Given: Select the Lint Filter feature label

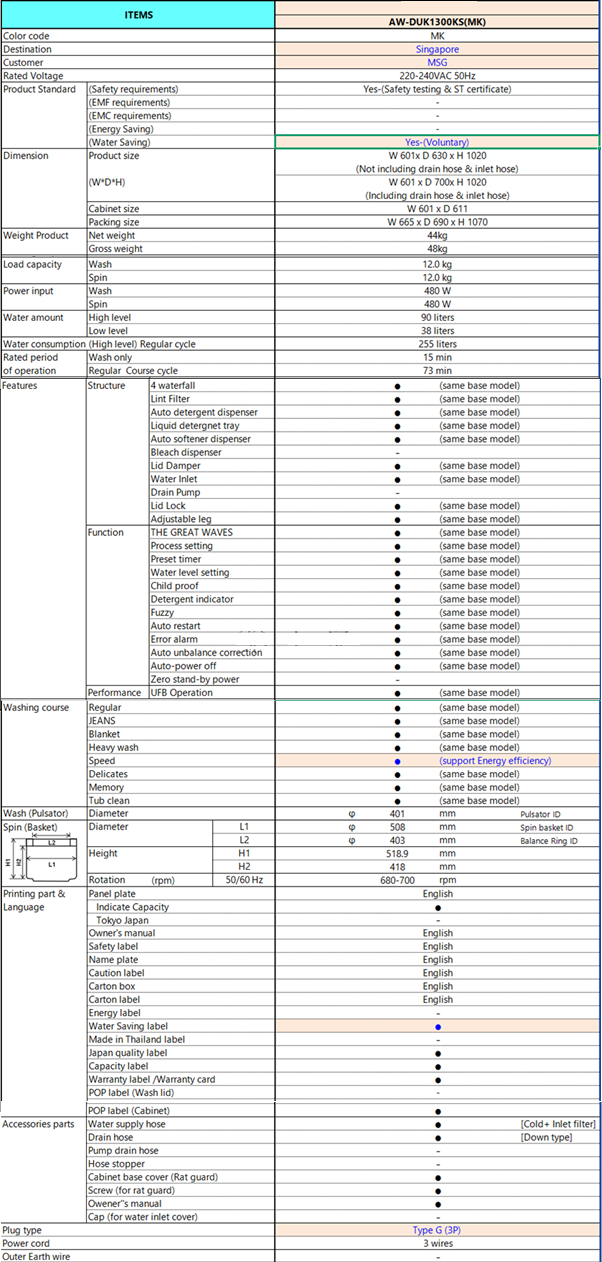Looking at the screenshot, I should click(x=170, y=399).
